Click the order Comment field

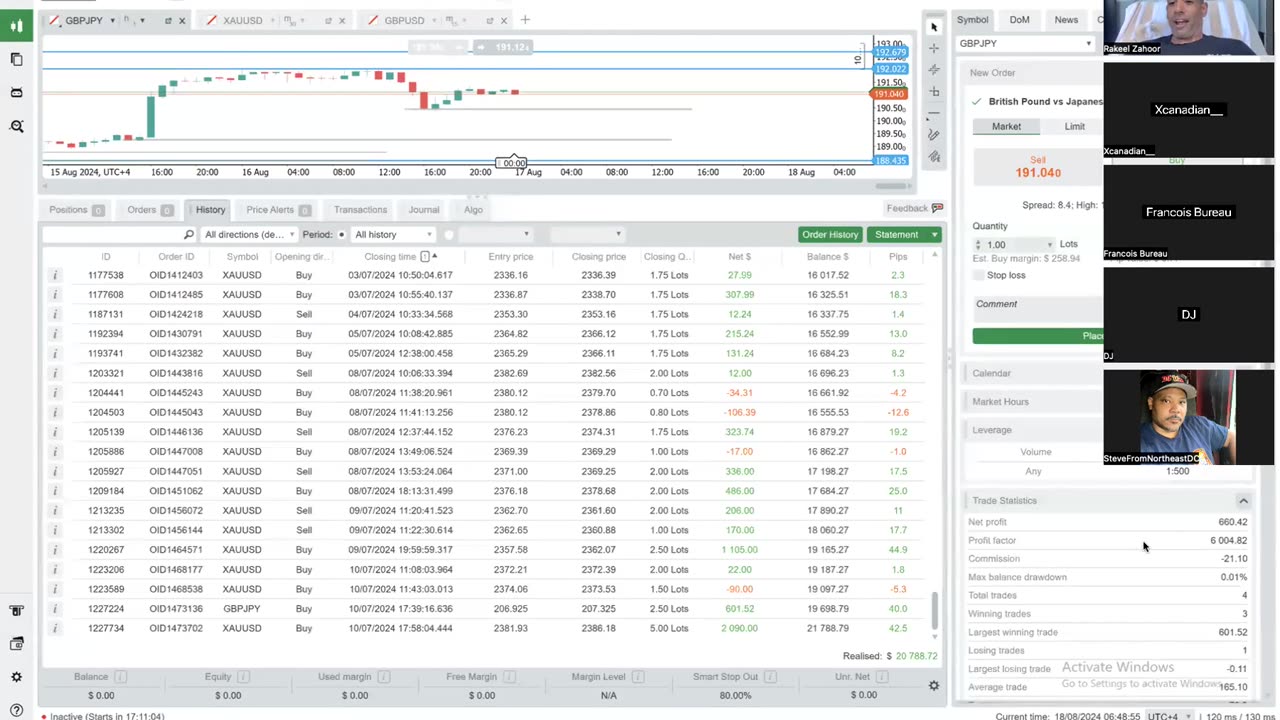click(x=1038, y=309)
